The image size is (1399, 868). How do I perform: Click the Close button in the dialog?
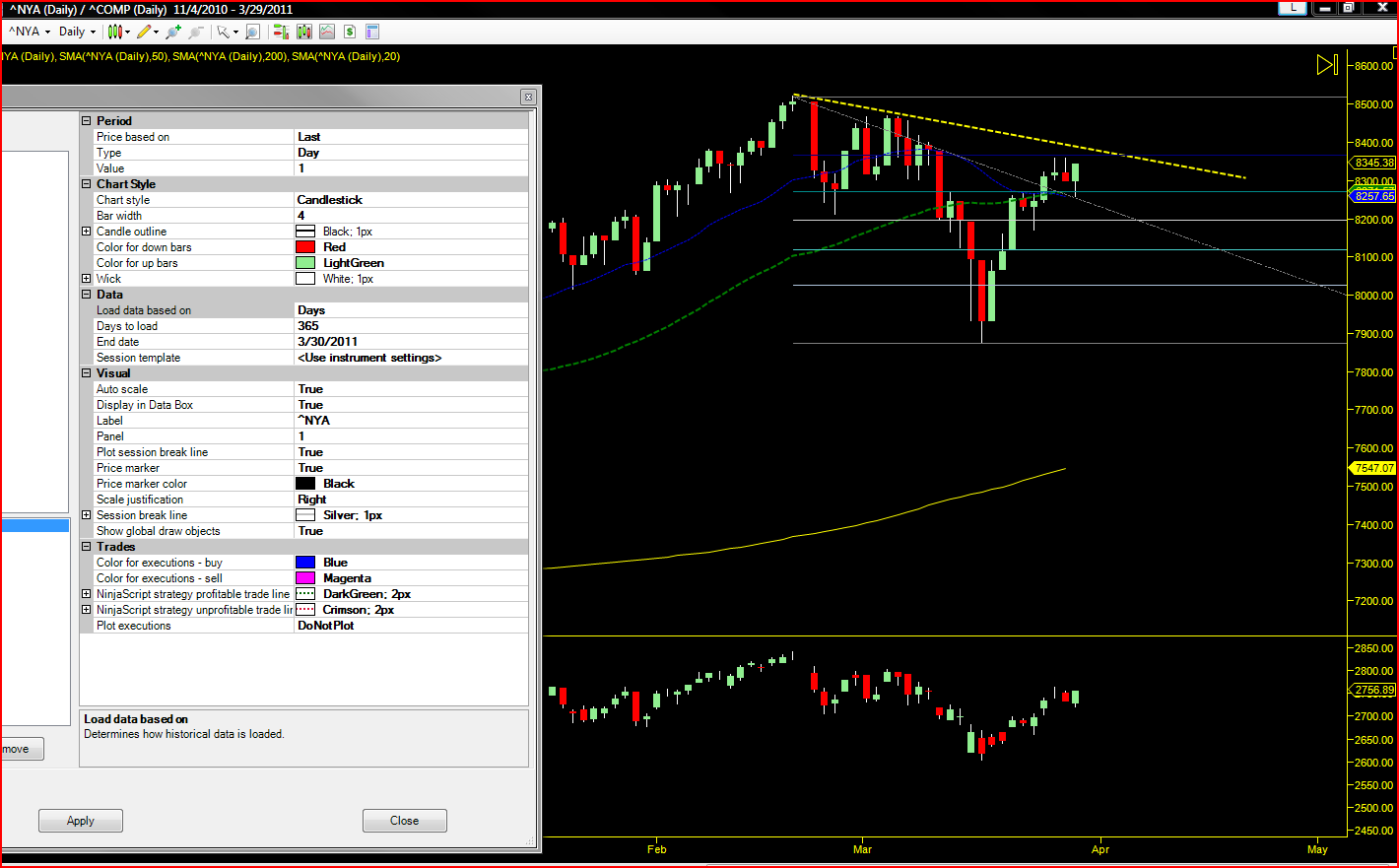404,821
